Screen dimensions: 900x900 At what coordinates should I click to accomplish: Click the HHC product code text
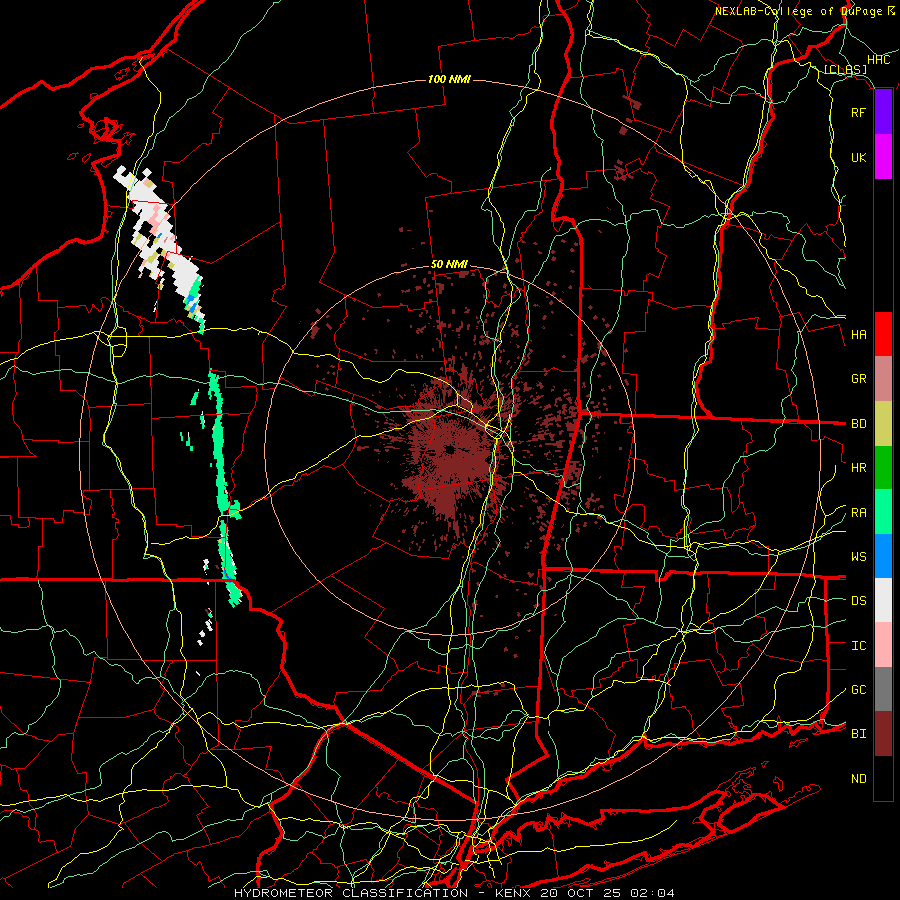[878, 60]
